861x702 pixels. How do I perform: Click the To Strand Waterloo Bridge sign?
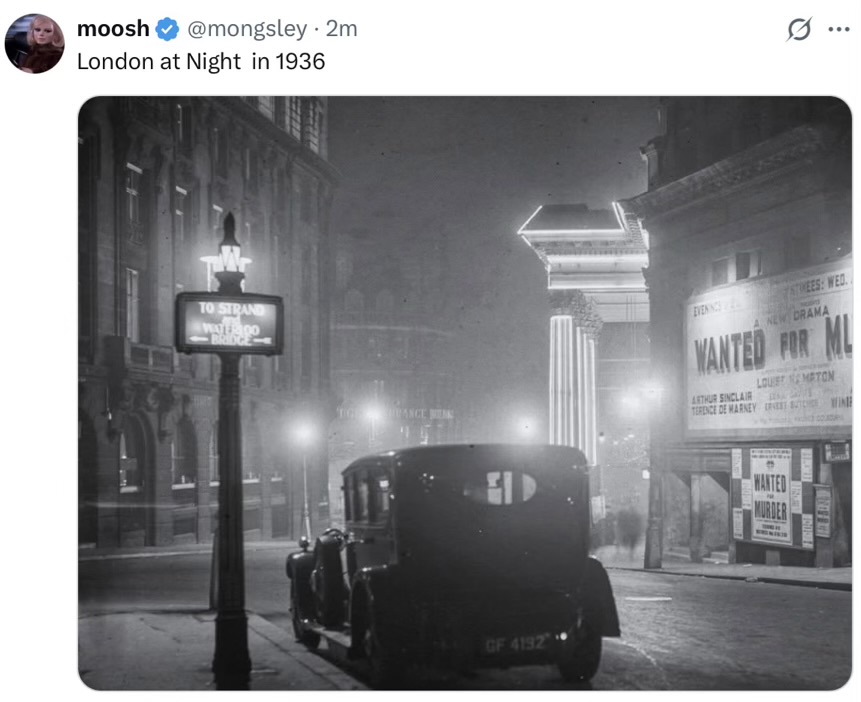[230, 324]
